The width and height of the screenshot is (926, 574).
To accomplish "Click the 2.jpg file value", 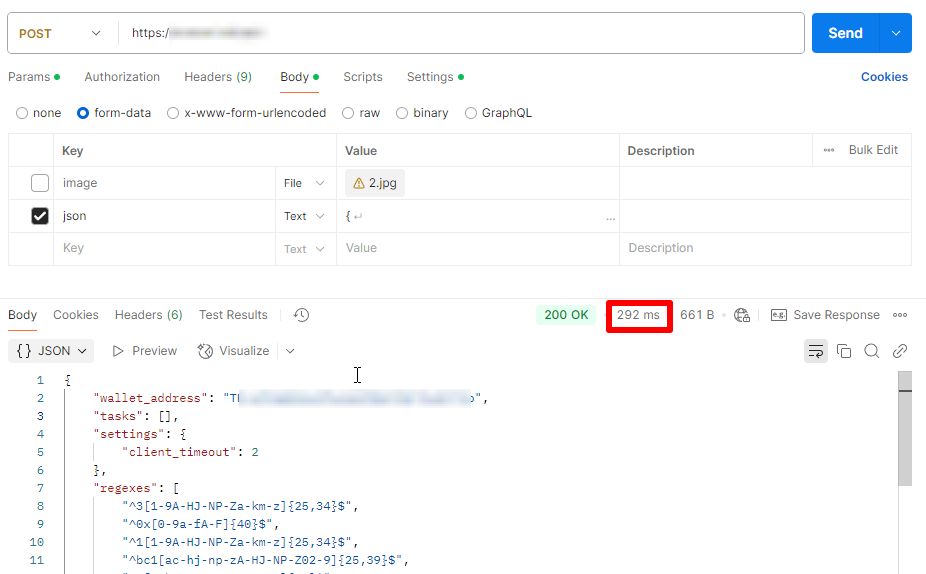I will pyautogui.click(x=375, y=183).
